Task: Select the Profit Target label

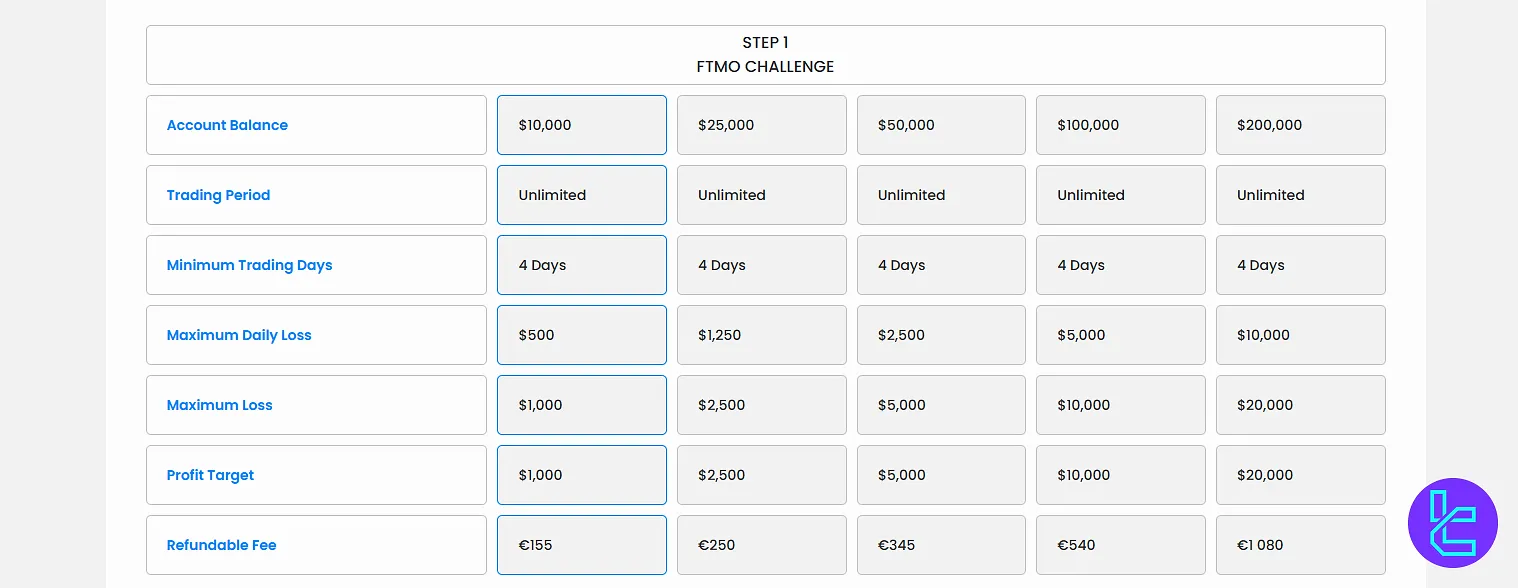Action: [210, 475]
